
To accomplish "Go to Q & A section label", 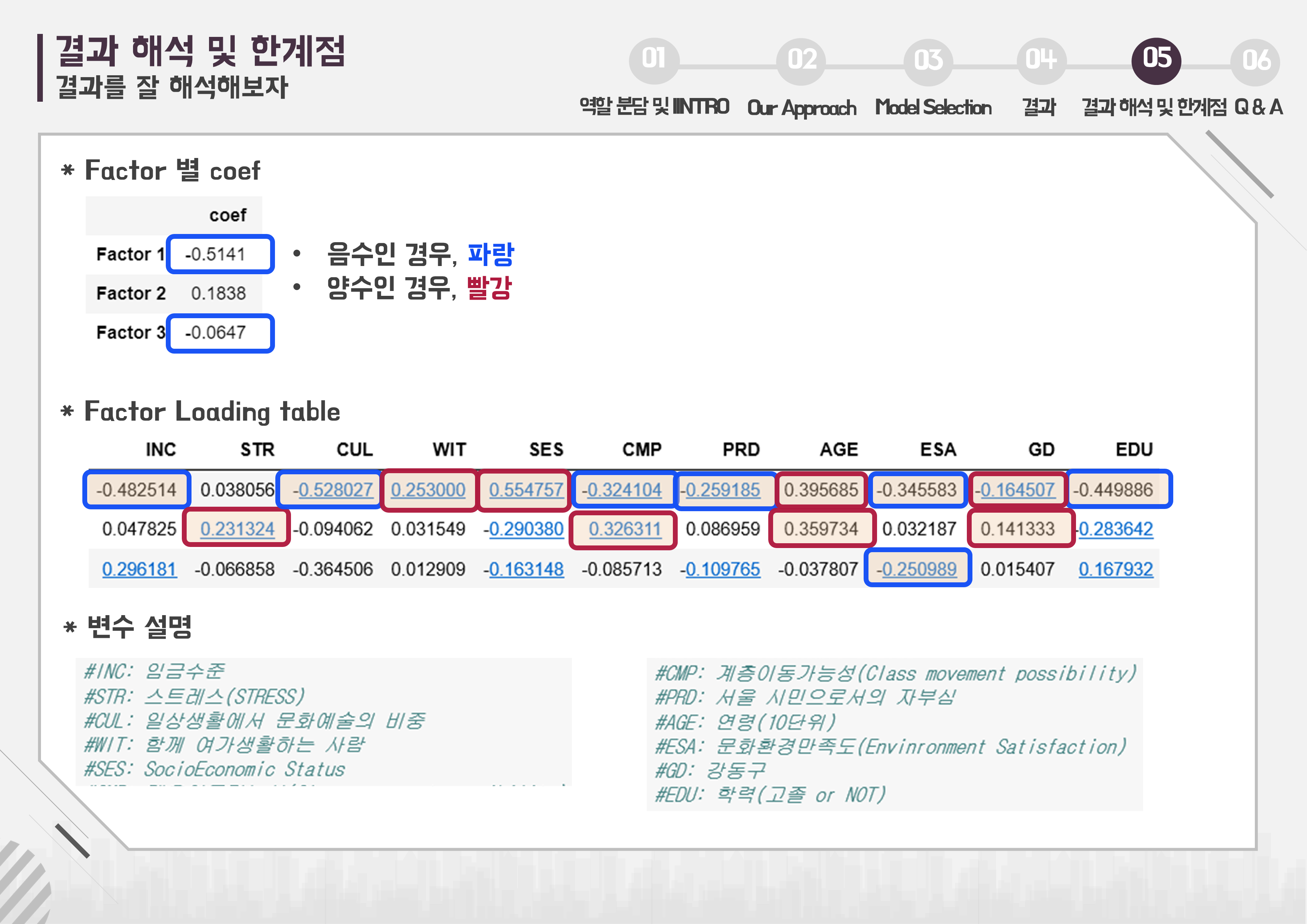I will coord(1258,107).
